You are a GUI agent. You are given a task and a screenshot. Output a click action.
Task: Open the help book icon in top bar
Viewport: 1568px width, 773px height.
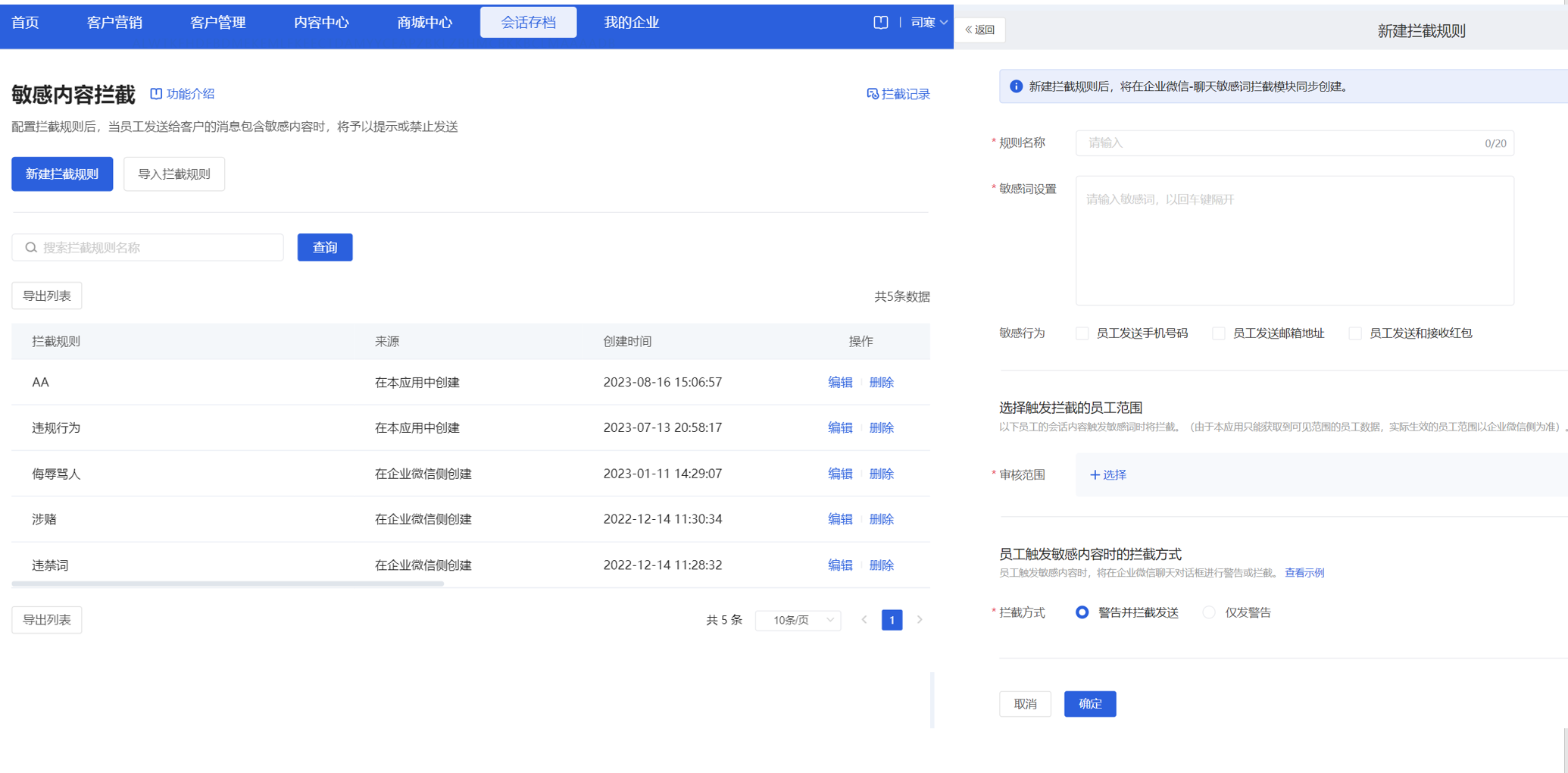(880, 23)
